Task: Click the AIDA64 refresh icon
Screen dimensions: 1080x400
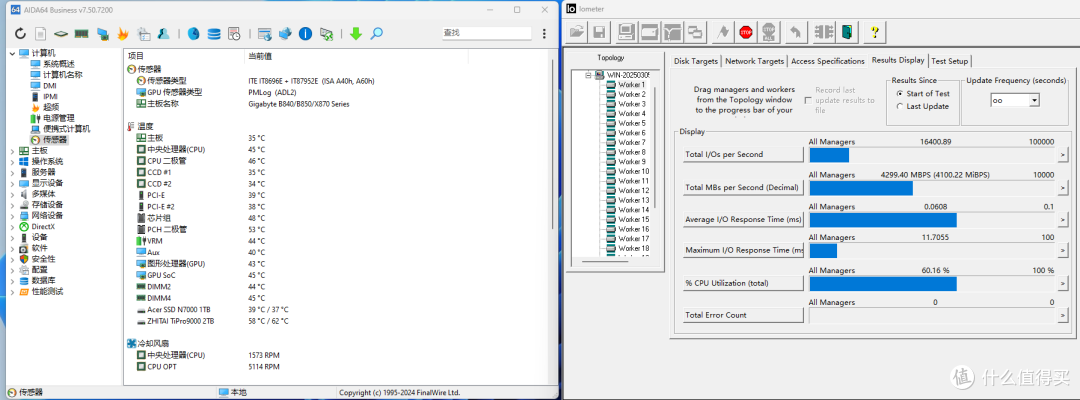Action: 20,33
